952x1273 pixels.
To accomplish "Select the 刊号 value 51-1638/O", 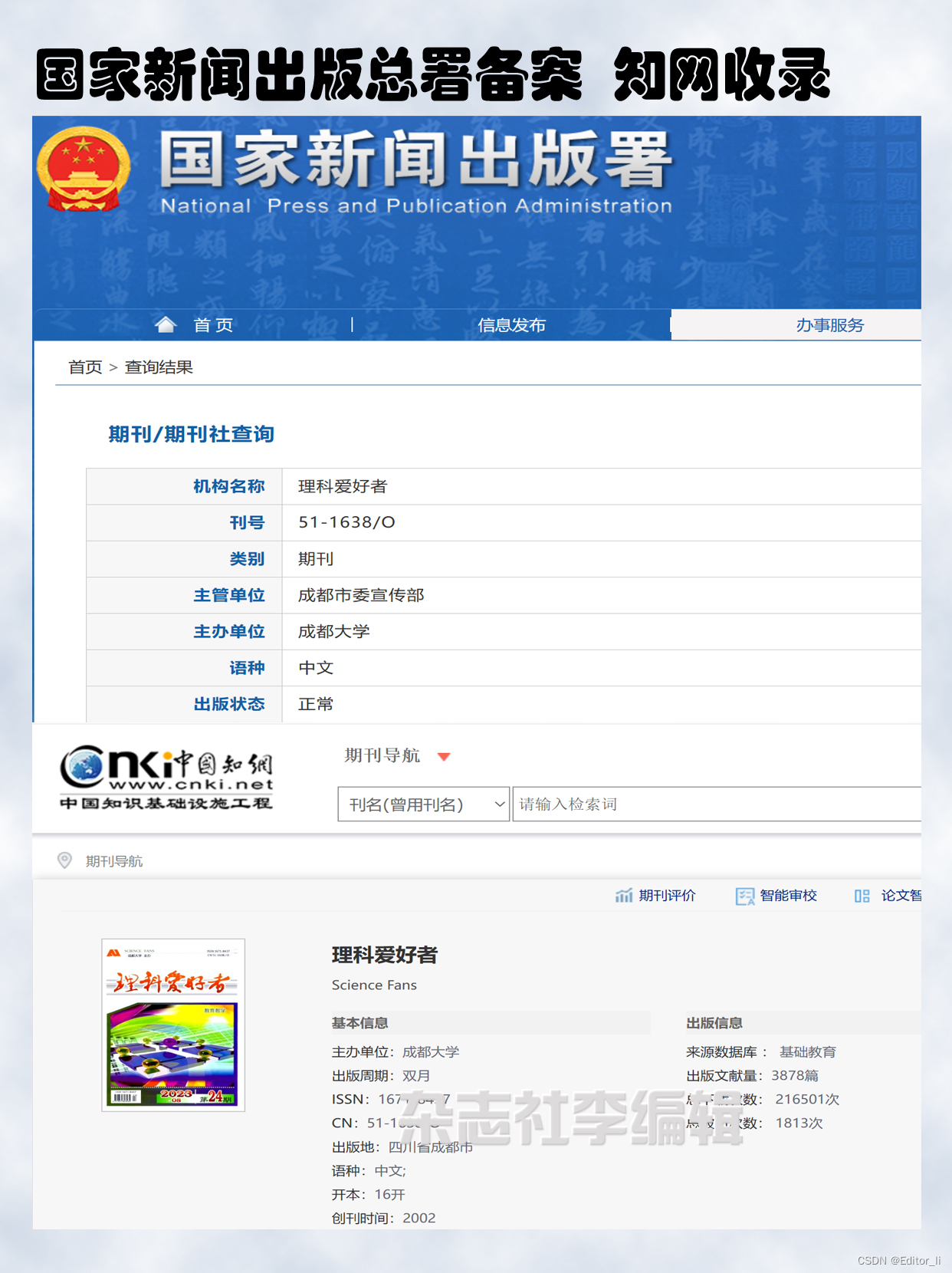I will click(x=346, y=522).
